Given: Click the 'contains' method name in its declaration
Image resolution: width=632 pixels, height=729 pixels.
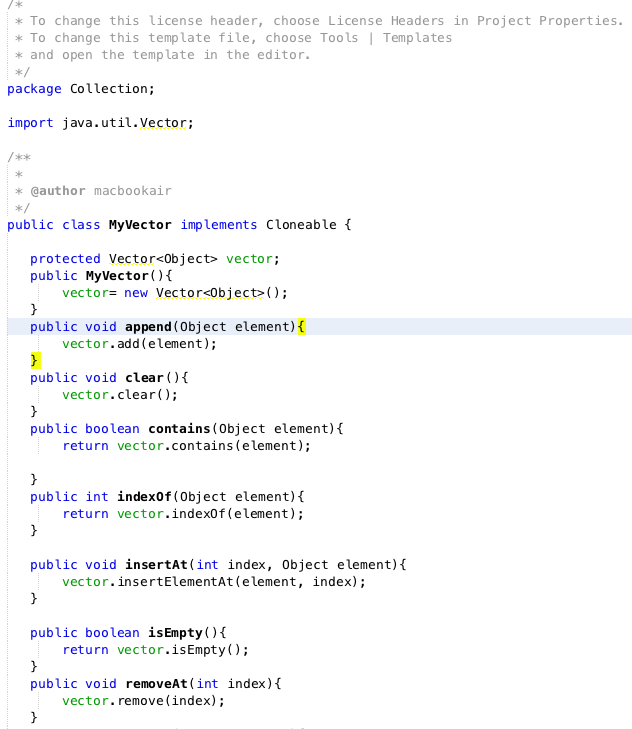Looking at the screenshot, I should (x=180, y=429).
